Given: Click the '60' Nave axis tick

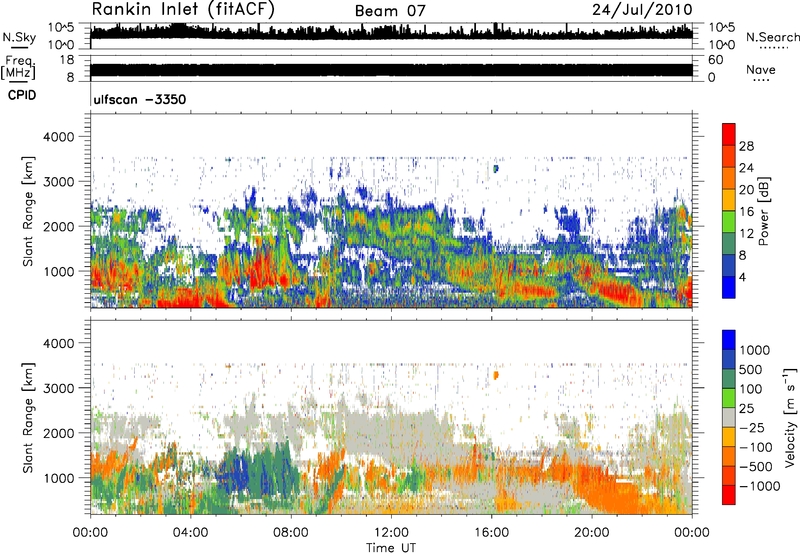Looking at the screenshot, I should [x=716, y=60].
